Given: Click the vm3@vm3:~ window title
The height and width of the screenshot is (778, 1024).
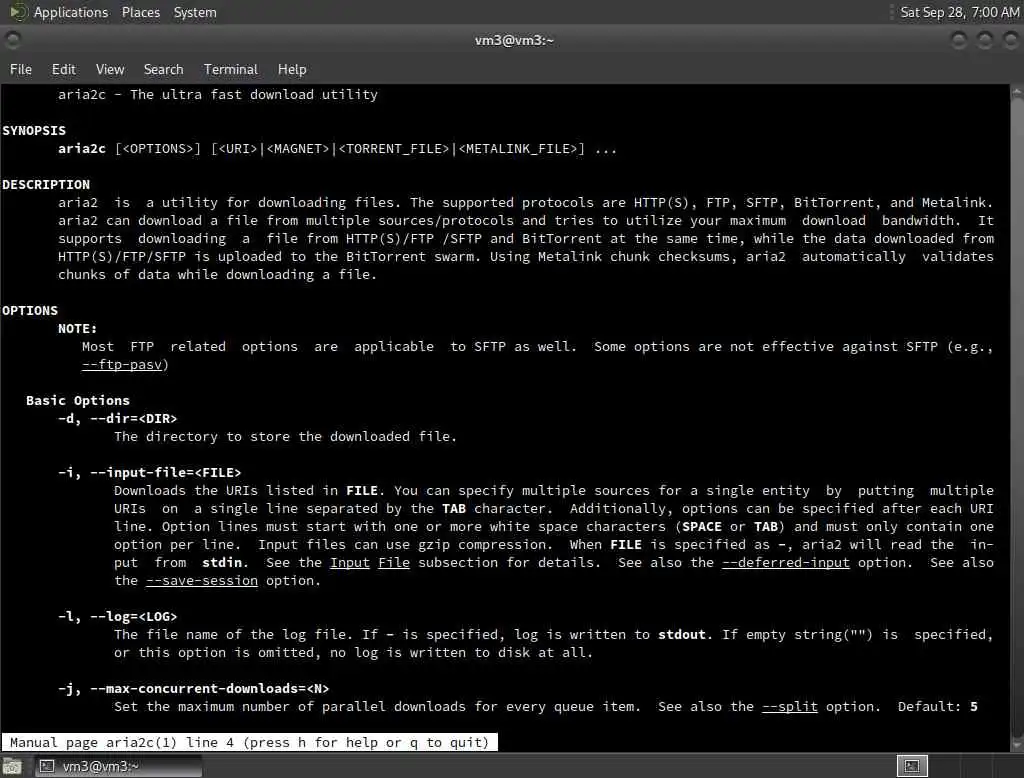Looking at the screenshot, I should pos(514,41).
